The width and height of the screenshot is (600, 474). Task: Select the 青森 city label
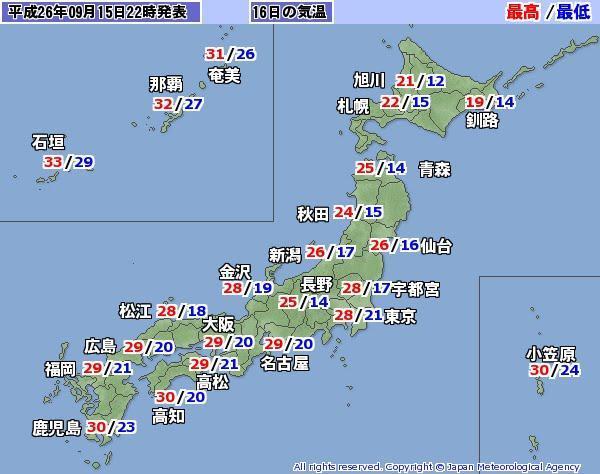pyautogui.click(x=434, y=168)
